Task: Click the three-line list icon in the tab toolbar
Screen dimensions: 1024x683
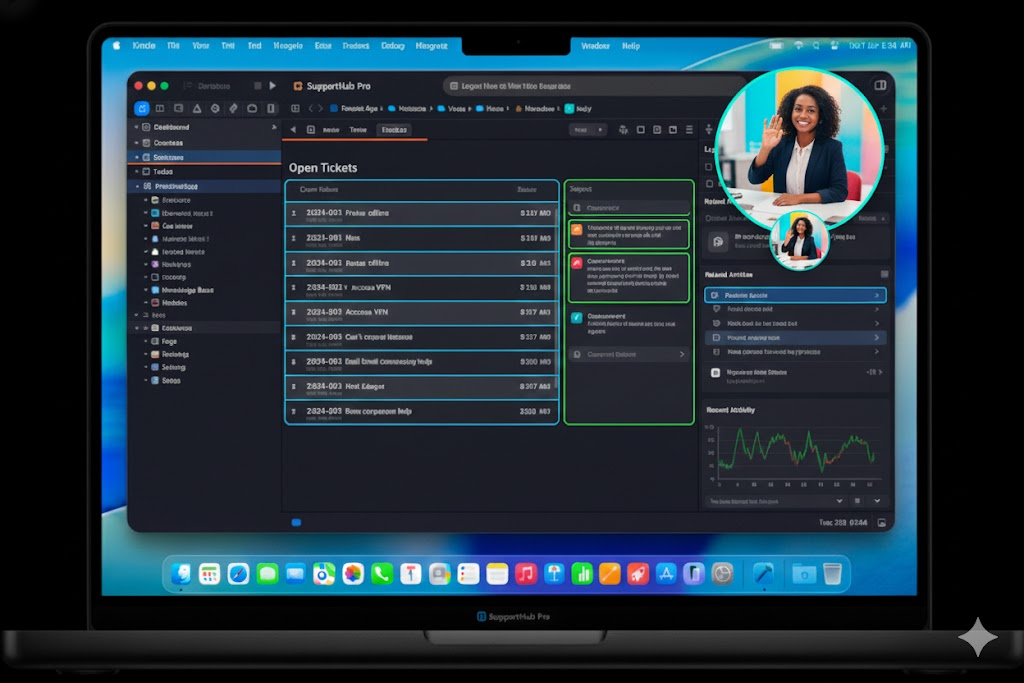Action: coord(689,130)
